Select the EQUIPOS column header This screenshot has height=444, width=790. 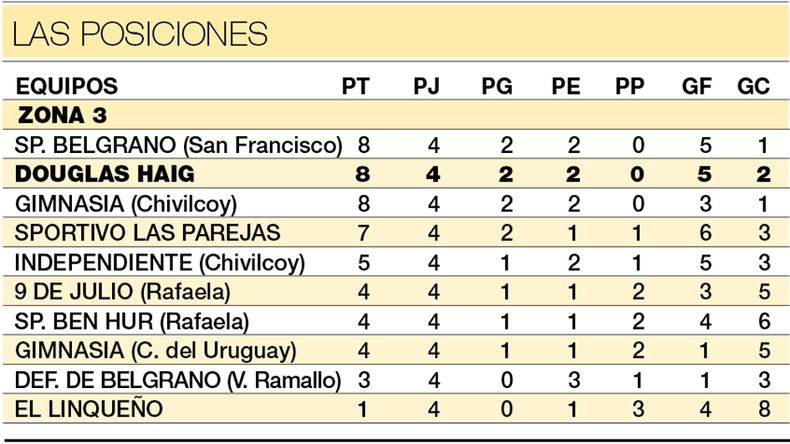click(x=67, y=86)
